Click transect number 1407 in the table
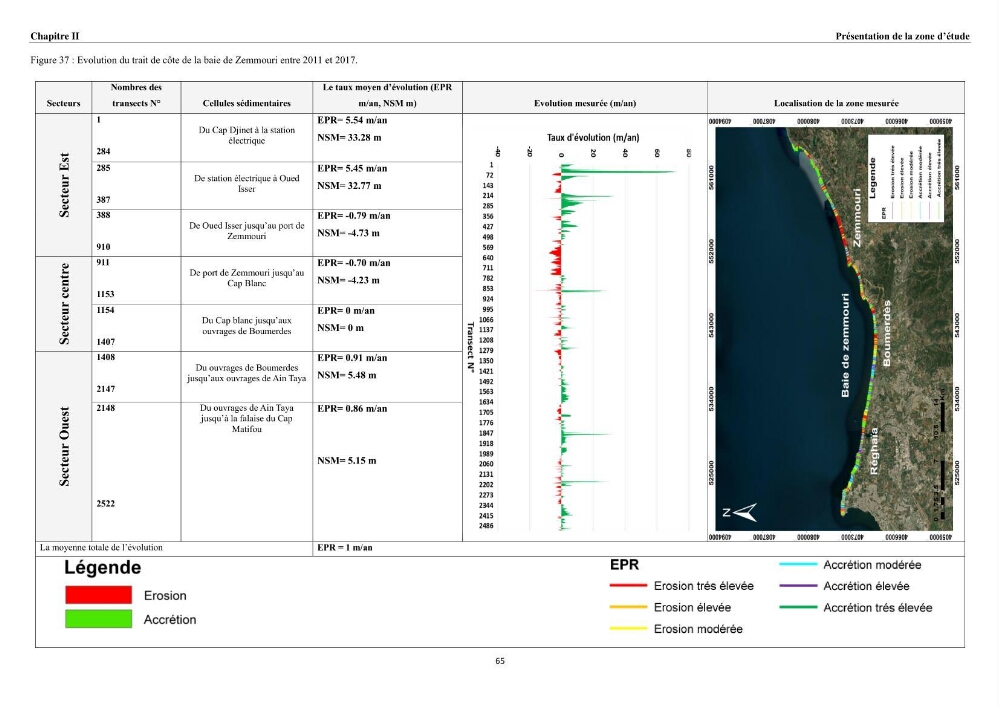The height and width of the screenshot is (707, 1000). (x=105, y=342)
